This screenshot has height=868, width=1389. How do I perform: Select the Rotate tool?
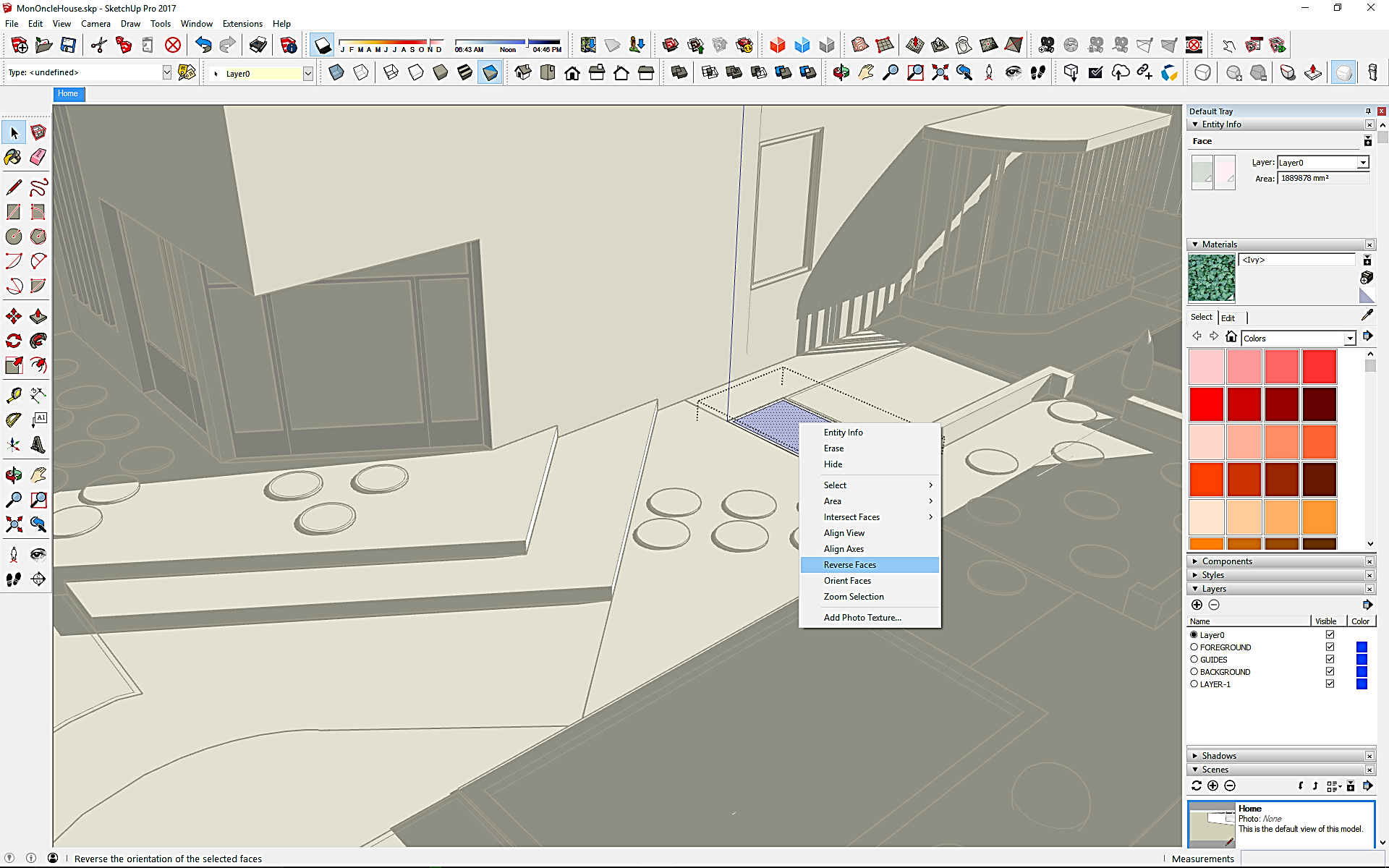coord(14,341)
